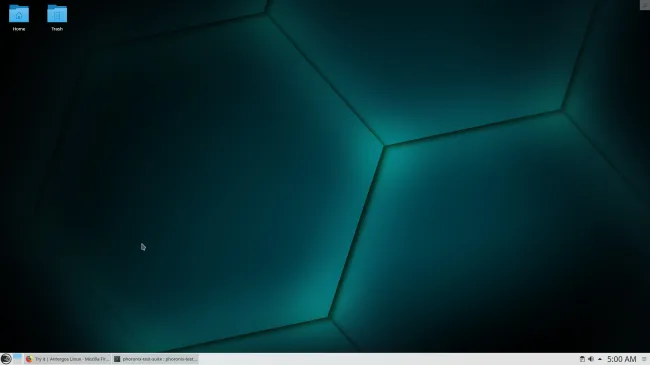Image resolution: width=650 pixels, height=365 pixels.
Task: Click hexagon edge junction on wallpaper
Action: coord(384,146)
